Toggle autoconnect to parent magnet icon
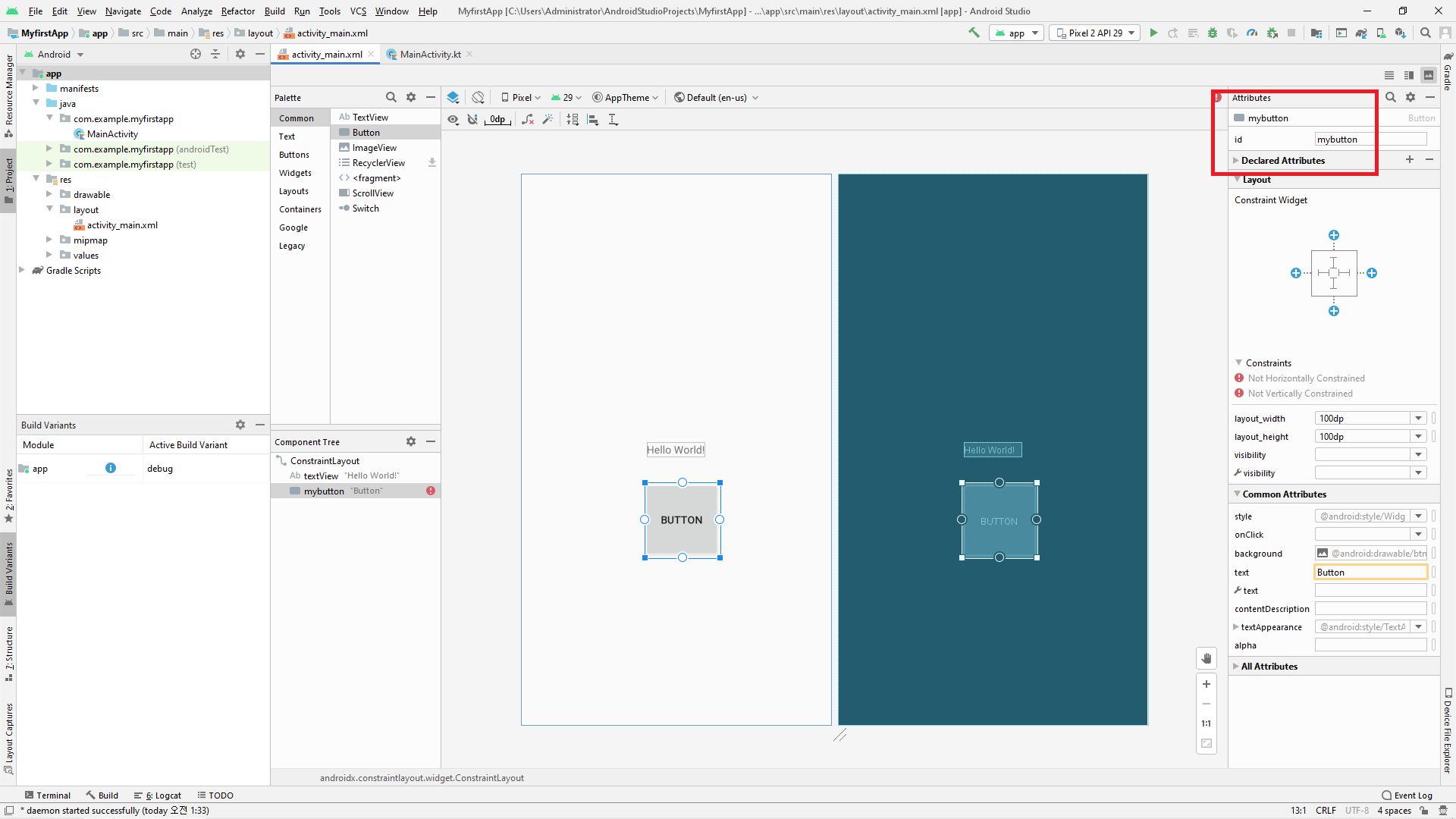 pyautogui.click(x=472, y=119)
